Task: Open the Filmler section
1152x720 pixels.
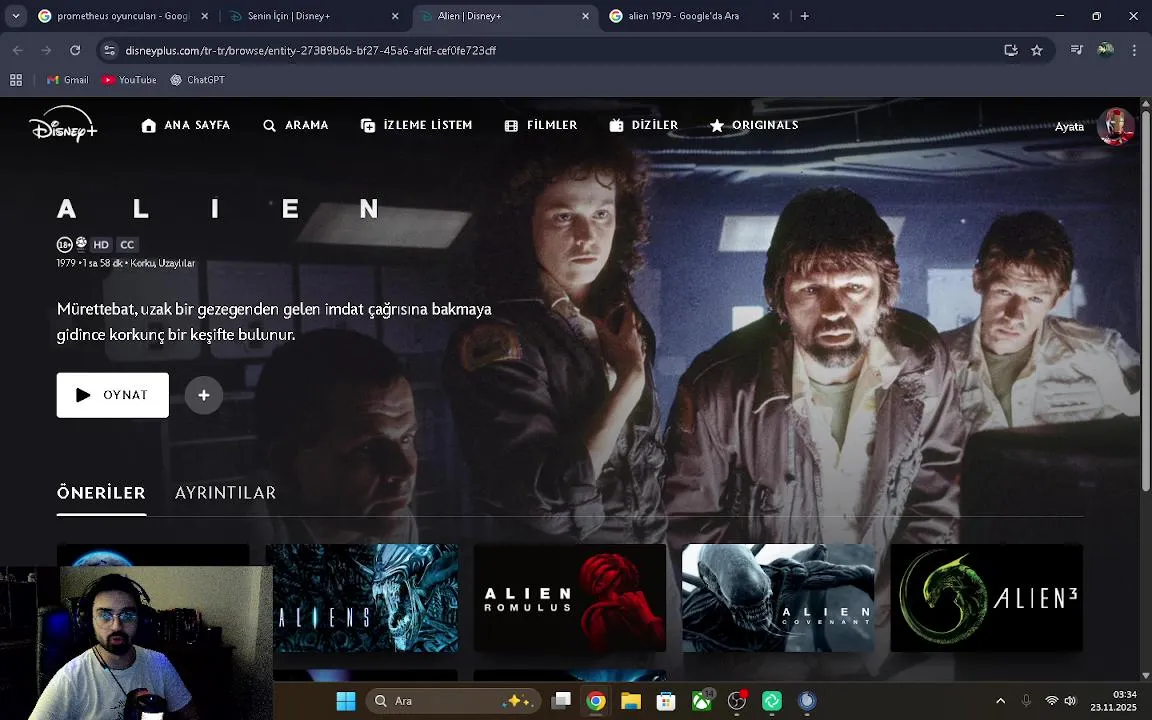Action: click(x=541, y=126)
